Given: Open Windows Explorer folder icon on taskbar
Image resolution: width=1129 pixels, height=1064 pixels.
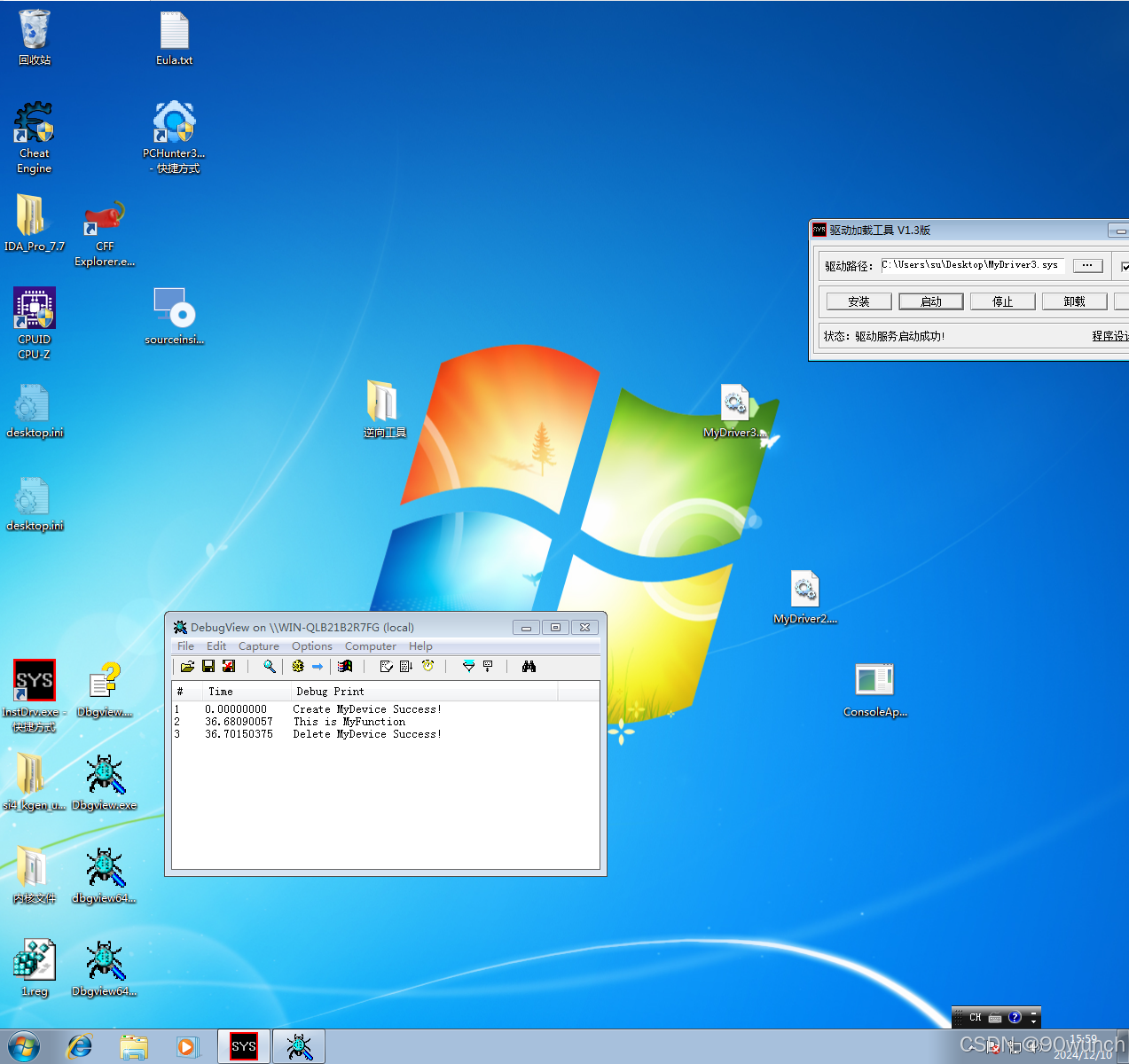Looking at the screenshot, I should pyautogui.click(x=134, y=1047).
